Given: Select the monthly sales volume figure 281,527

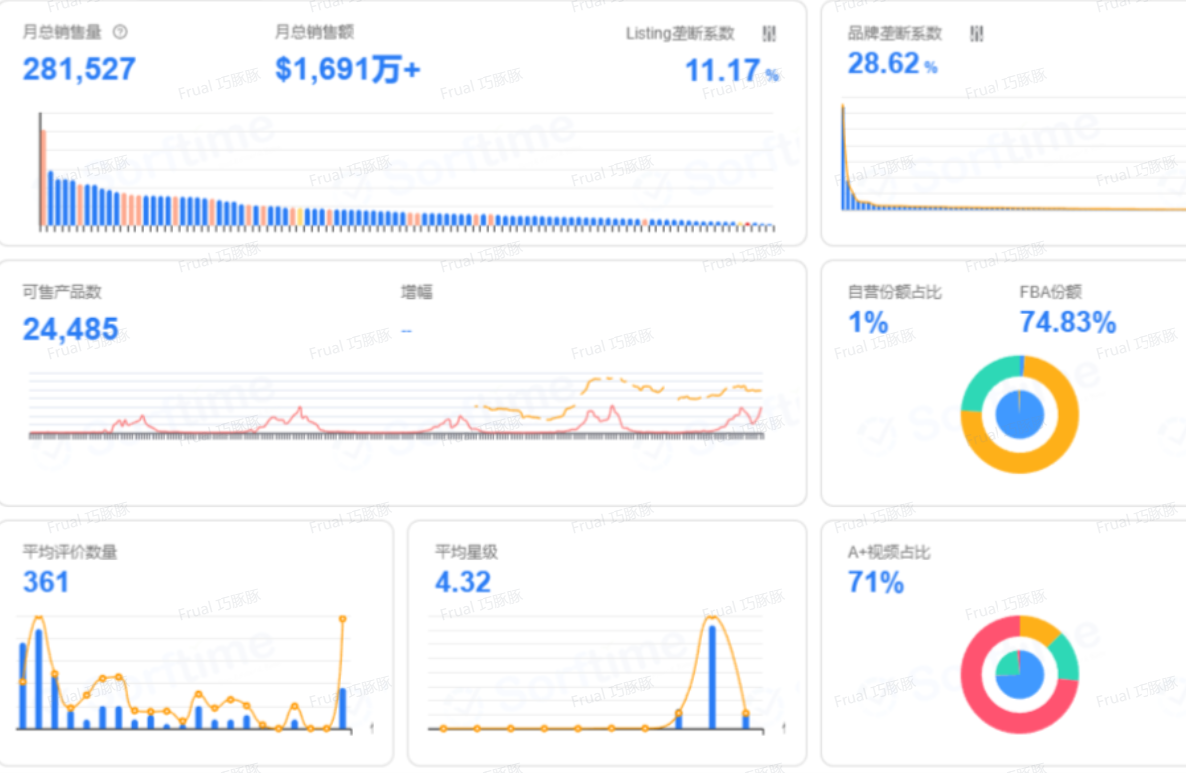Looking at the screenshot, I should pos(79,69).
